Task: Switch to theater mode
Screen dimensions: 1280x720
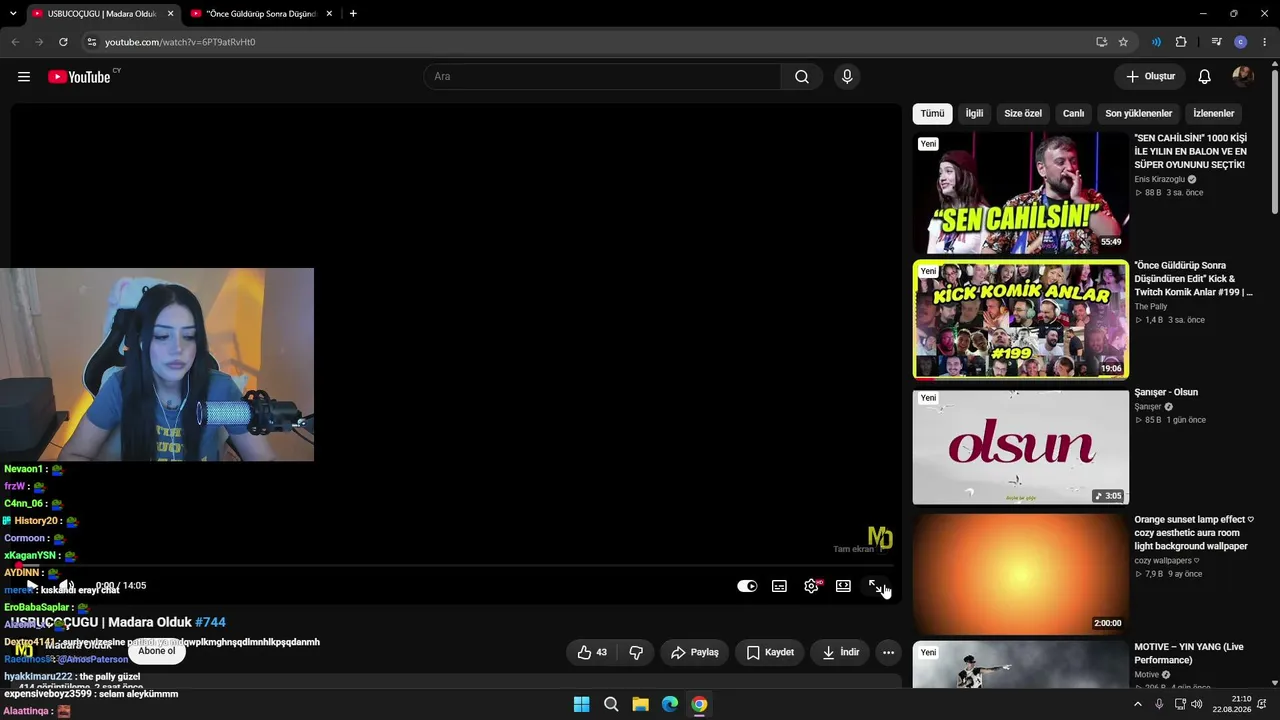Action: click(843, 586)
